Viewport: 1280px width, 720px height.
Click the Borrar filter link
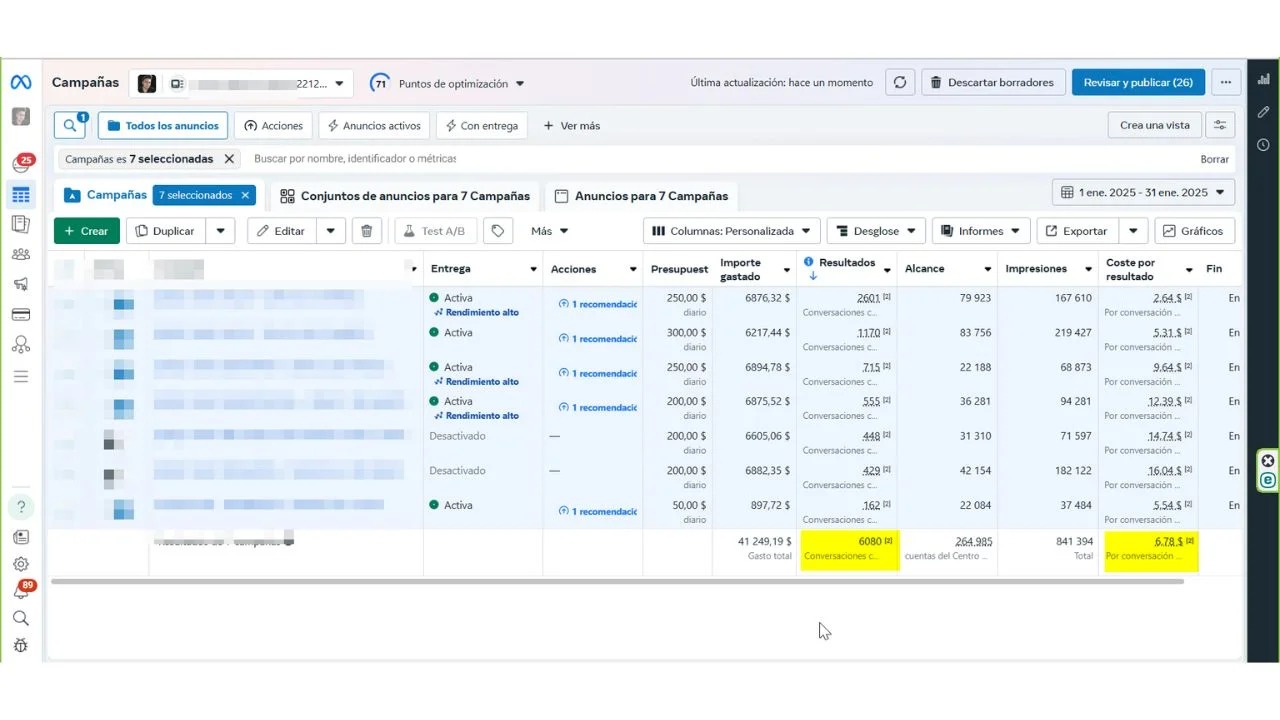click(x=1214, y=159)
